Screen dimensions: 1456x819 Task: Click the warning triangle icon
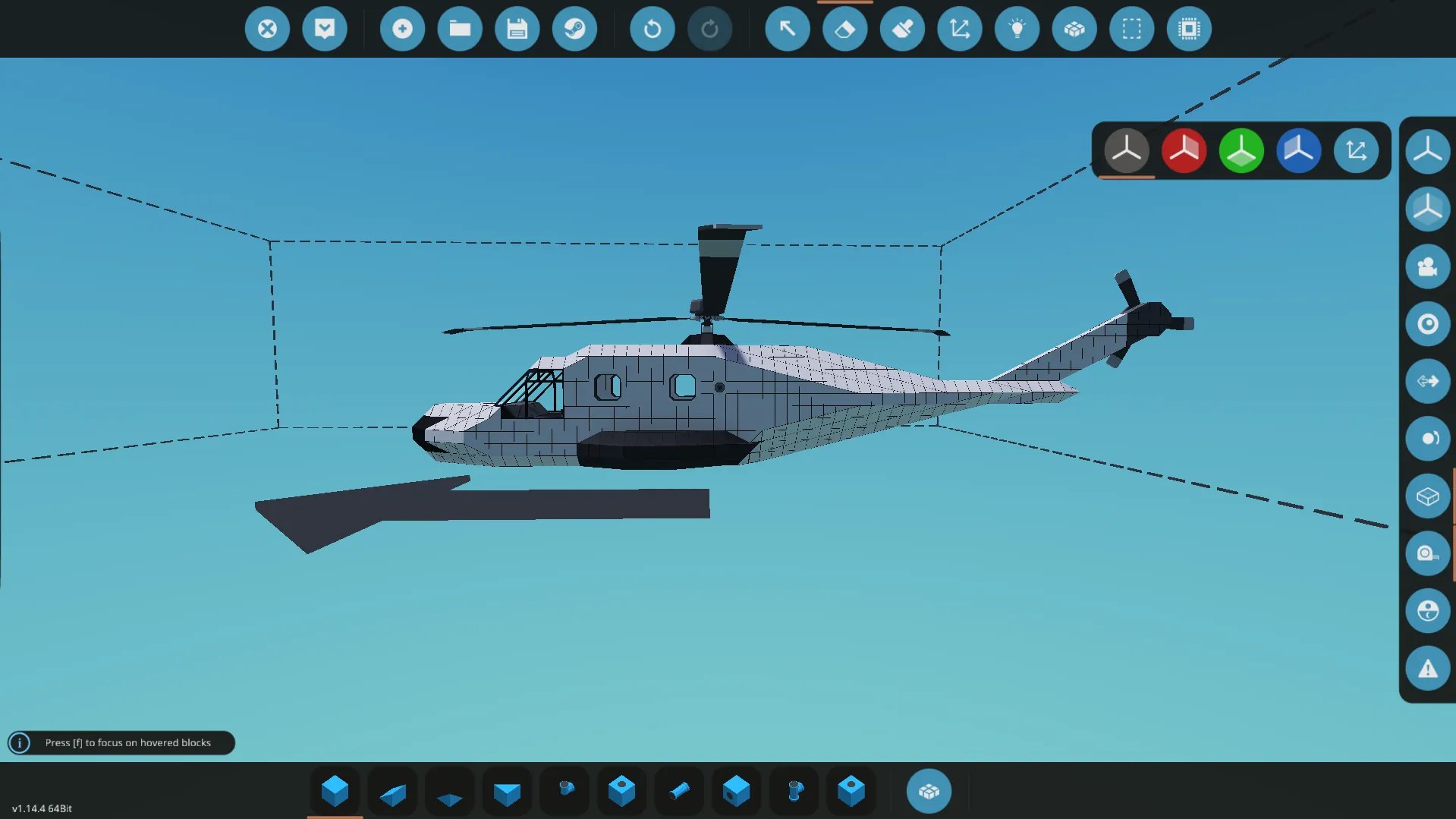(x=1427, y=669)
